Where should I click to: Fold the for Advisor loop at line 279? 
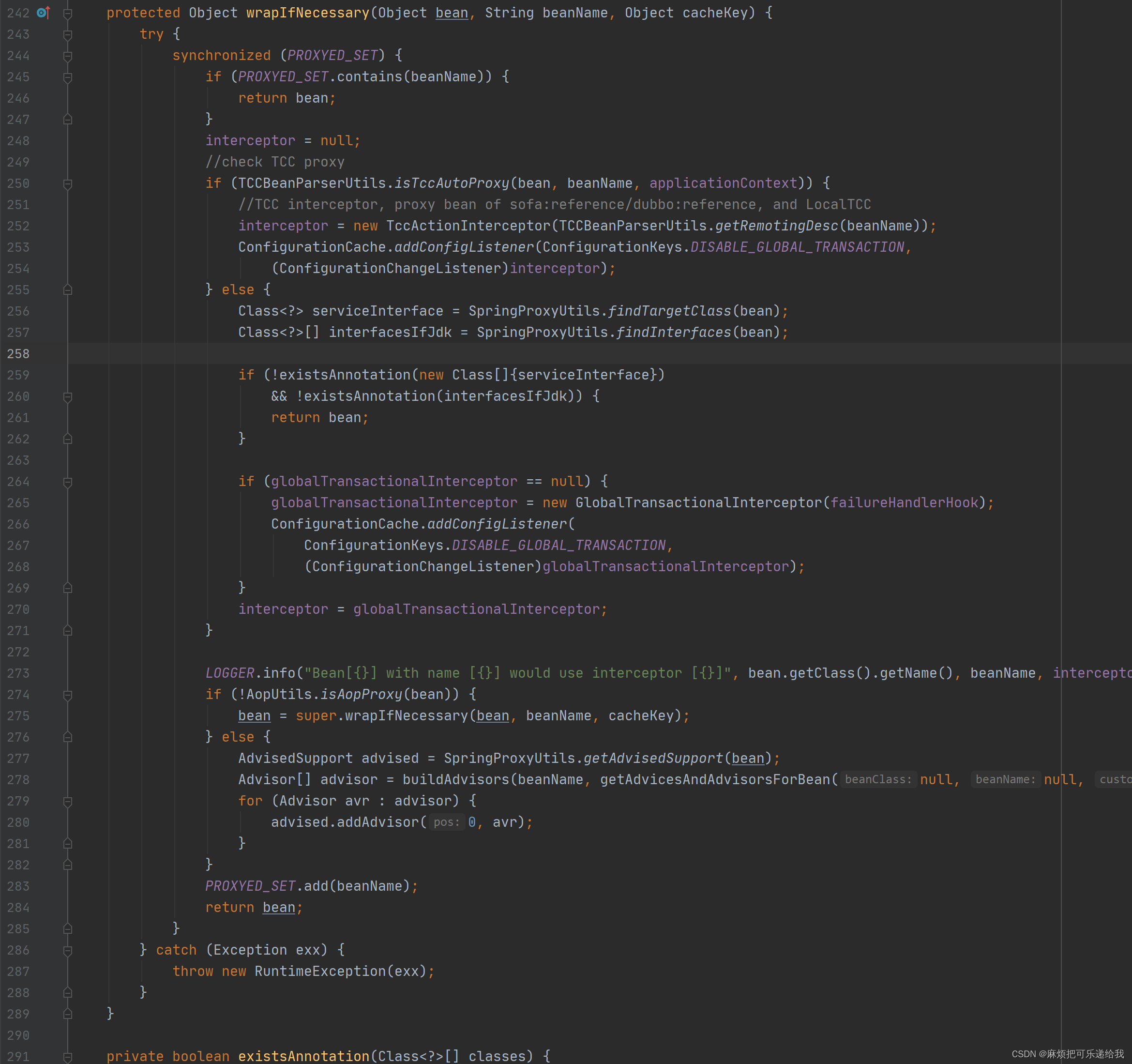[68, 802]
